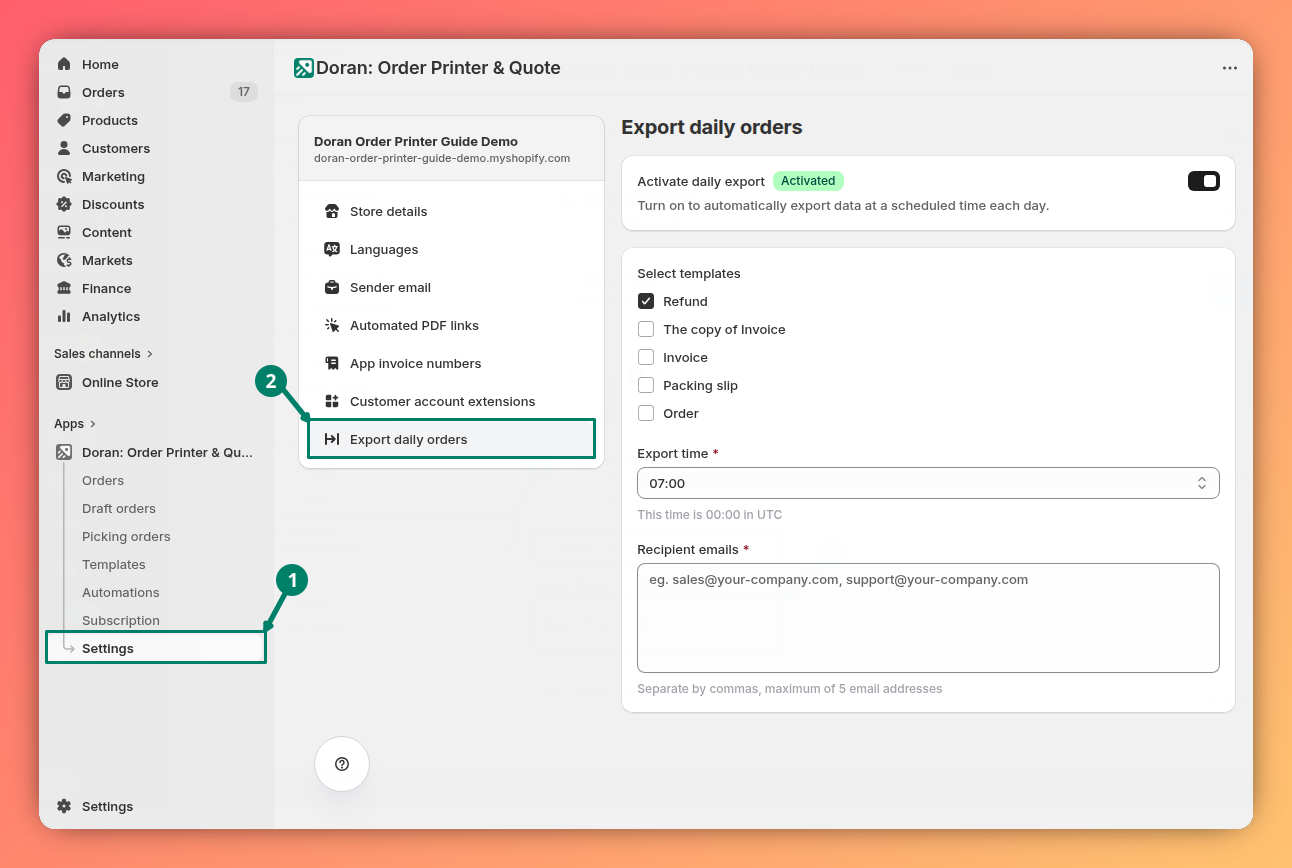This screenshot has width=1292, height=868.
Task: Click the Content image icon
Action: pos(64,232)
